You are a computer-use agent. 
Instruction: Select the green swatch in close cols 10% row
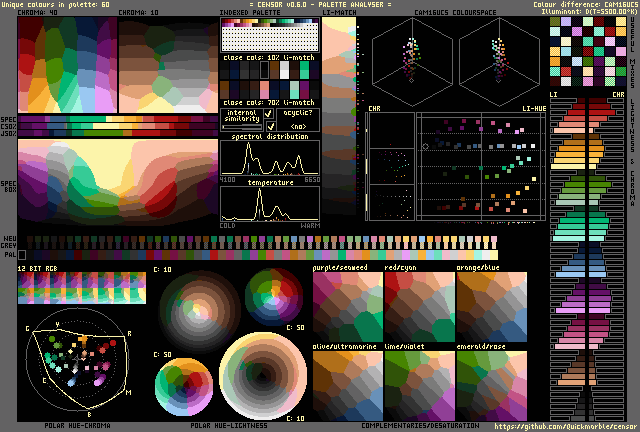click(304, 70)
